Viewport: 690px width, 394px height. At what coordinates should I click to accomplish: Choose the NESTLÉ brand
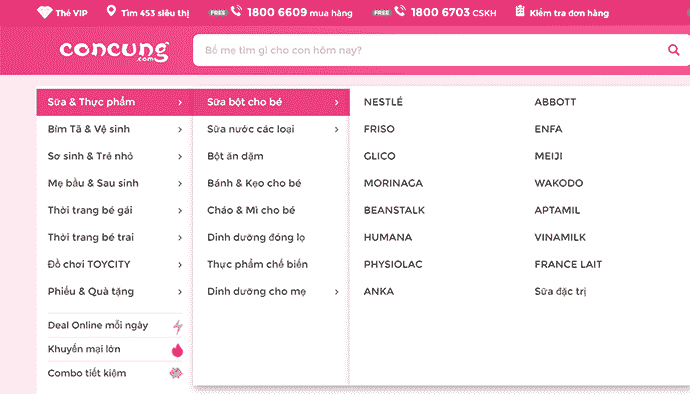click(383, 102)
